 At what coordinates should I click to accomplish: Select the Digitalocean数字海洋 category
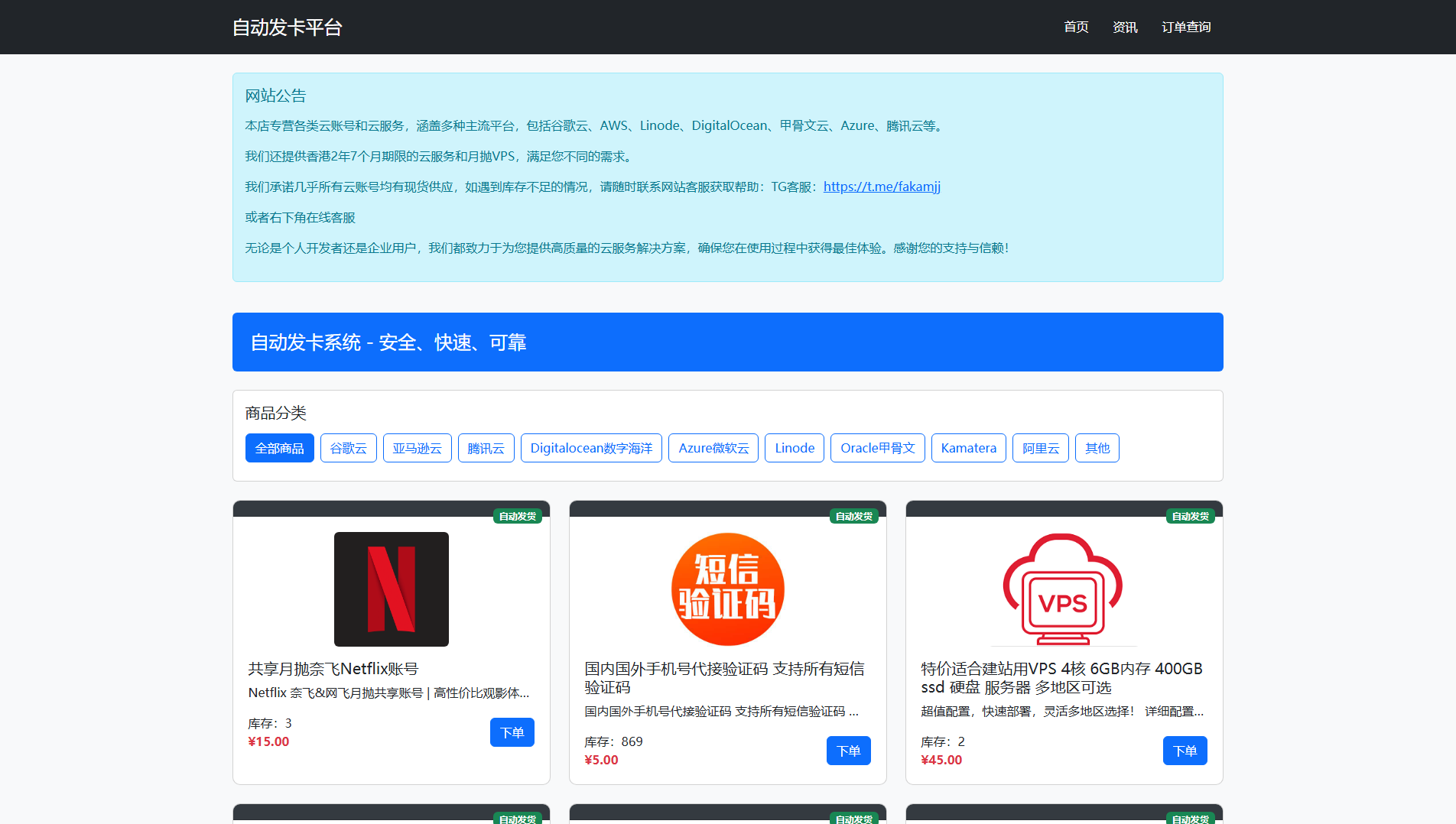(x=592, y=448)
